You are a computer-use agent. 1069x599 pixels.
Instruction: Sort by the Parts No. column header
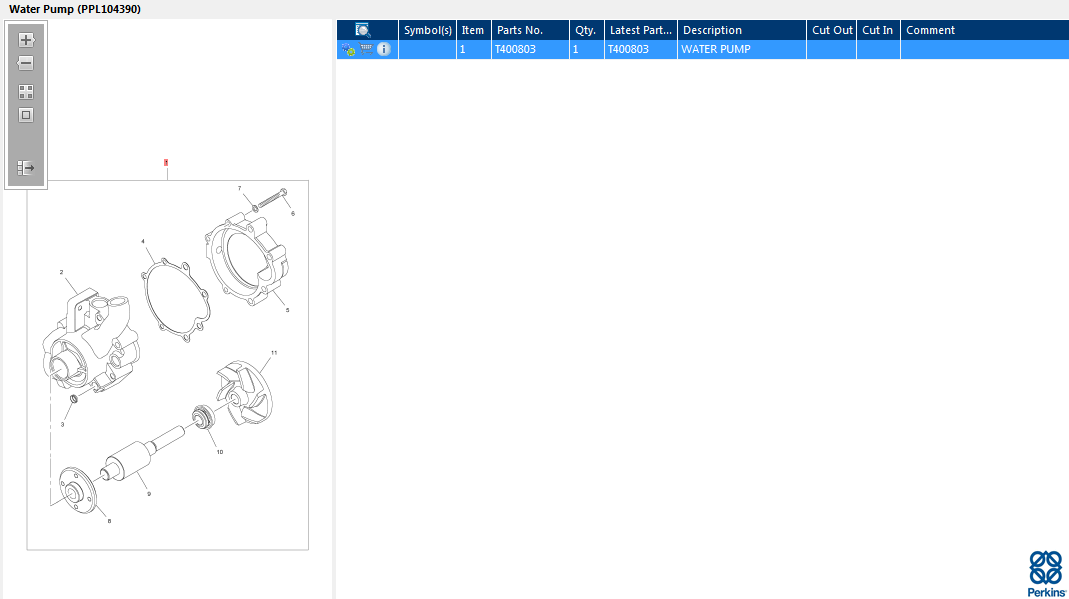point(530,30)
